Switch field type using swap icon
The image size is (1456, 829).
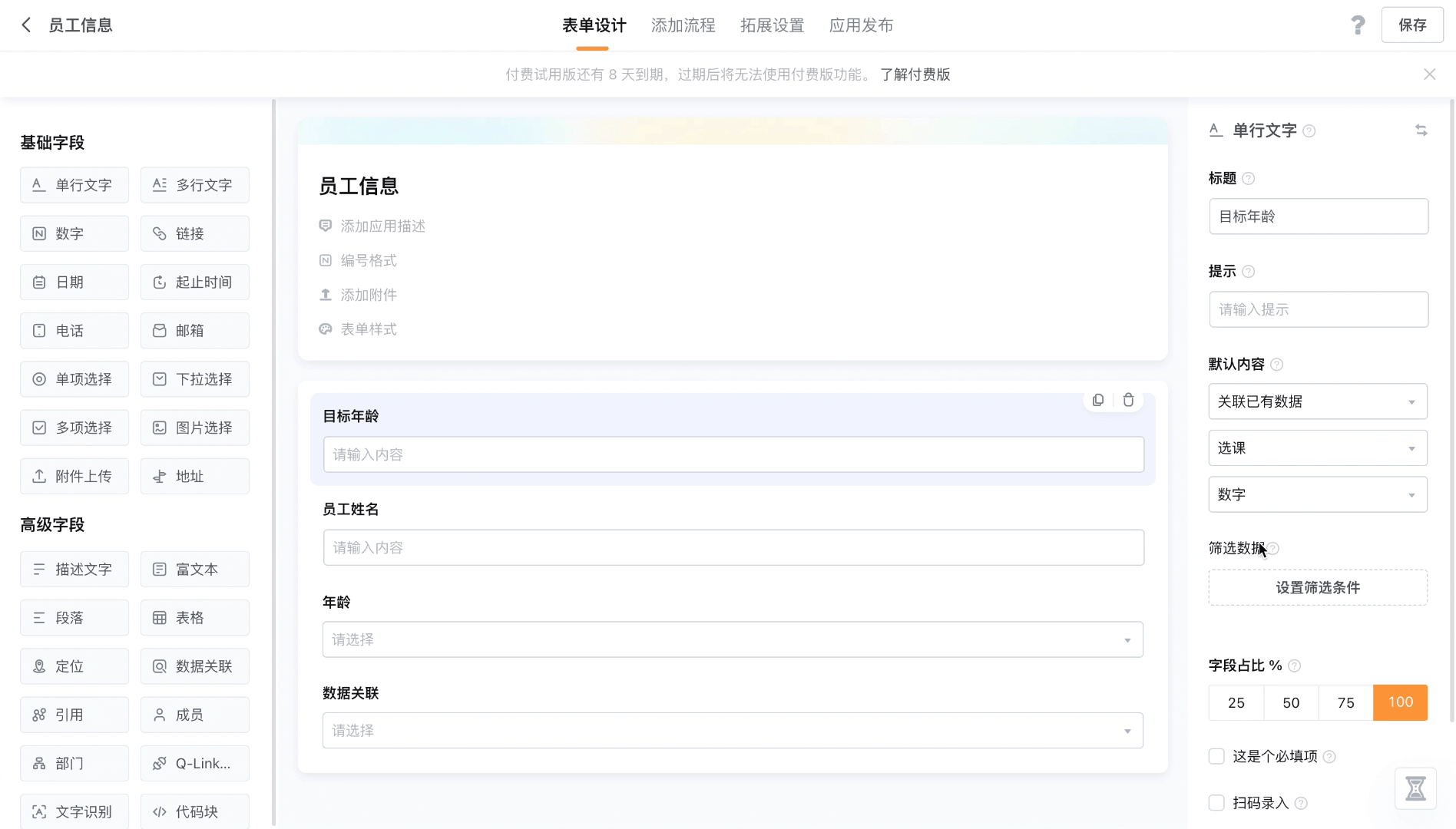pyautogui.click(x=1421, y=130)
